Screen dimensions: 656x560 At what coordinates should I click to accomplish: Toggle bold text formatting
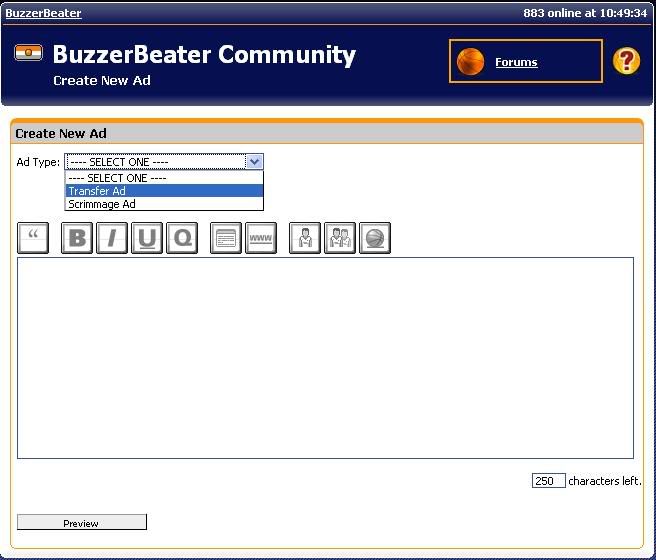click(77, 238)
